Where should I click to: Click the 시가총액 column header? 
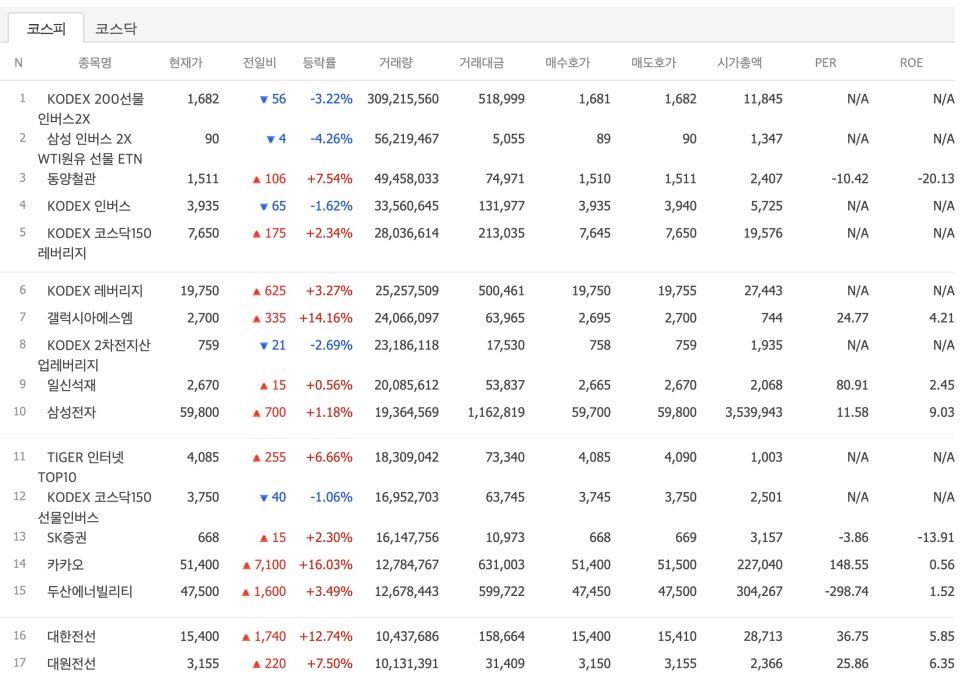click(739, 62)
